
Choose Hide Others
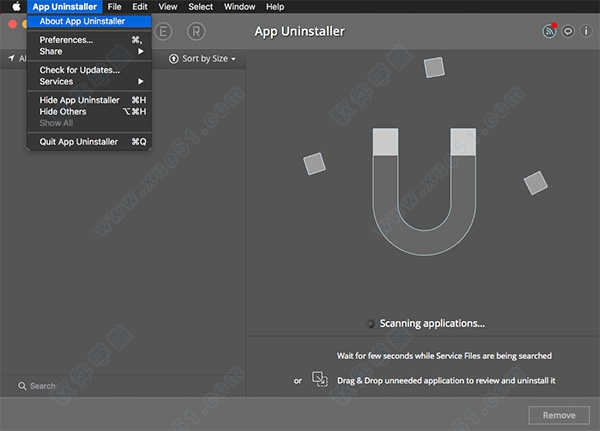pyautogui.click(x=89, y=112)
